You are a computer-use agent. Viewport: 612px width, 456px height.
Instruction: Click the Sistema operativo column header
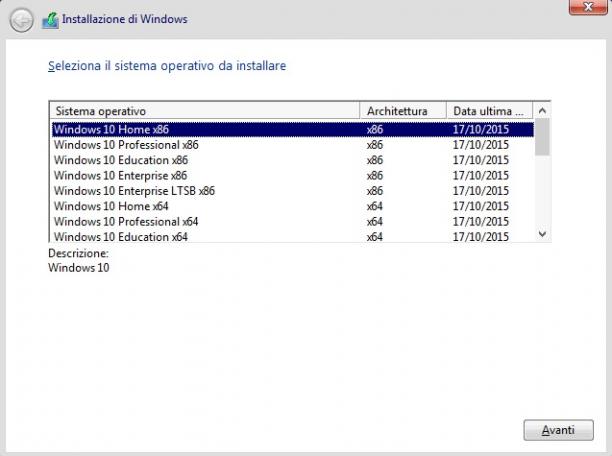pos(205,111)
